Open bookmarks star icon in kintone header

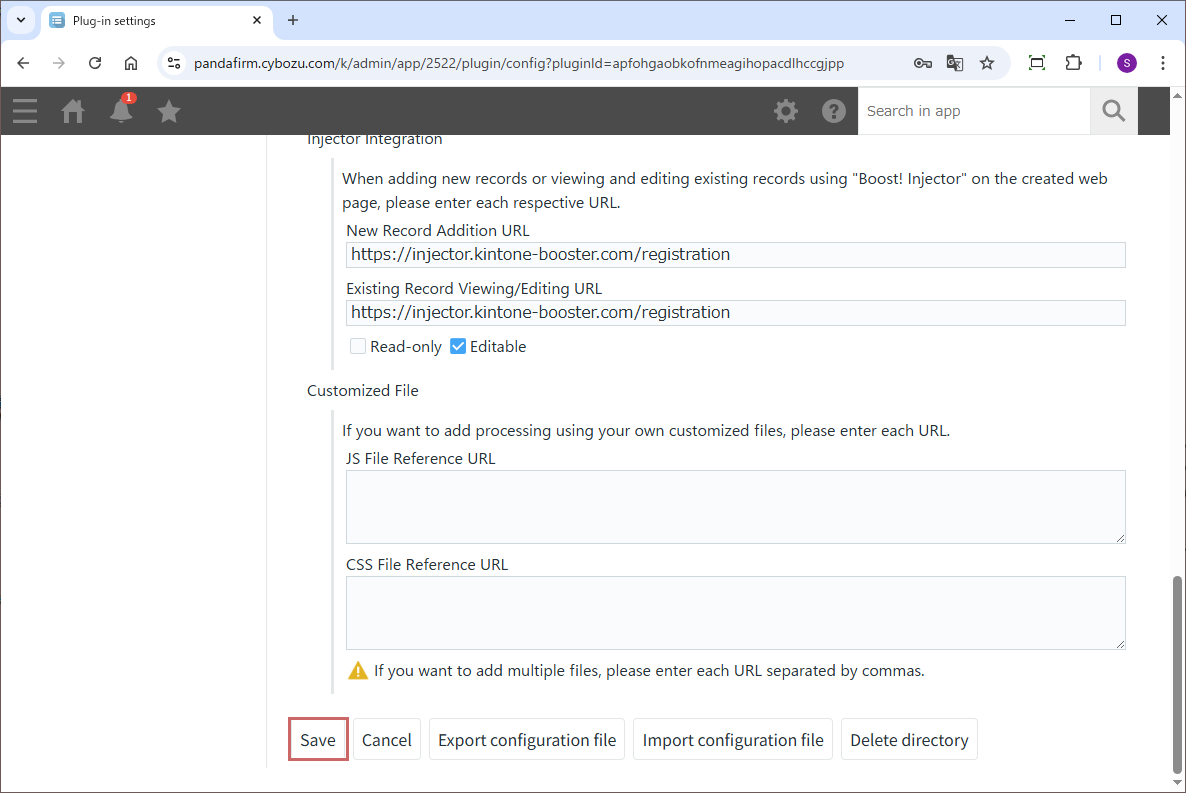pyautogui.click(x=169, y=111)
